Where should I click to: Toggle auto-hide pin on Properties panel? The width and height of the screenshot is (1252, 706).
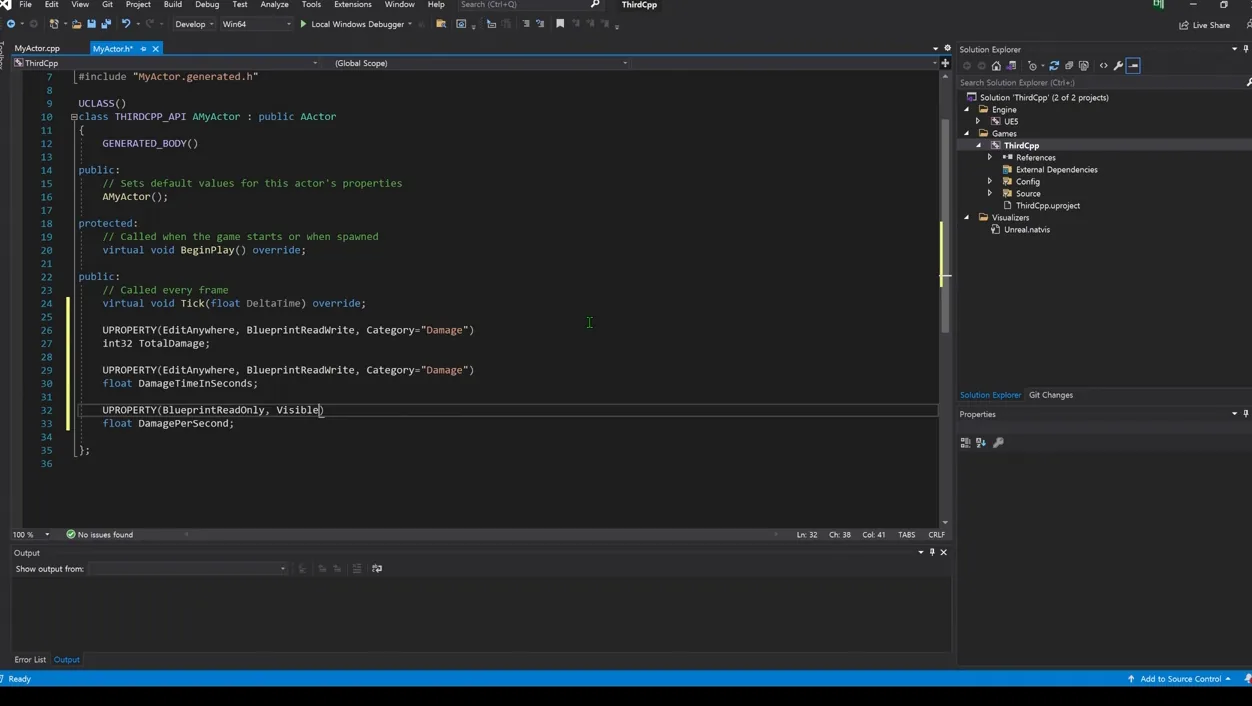coord(1246,414)
